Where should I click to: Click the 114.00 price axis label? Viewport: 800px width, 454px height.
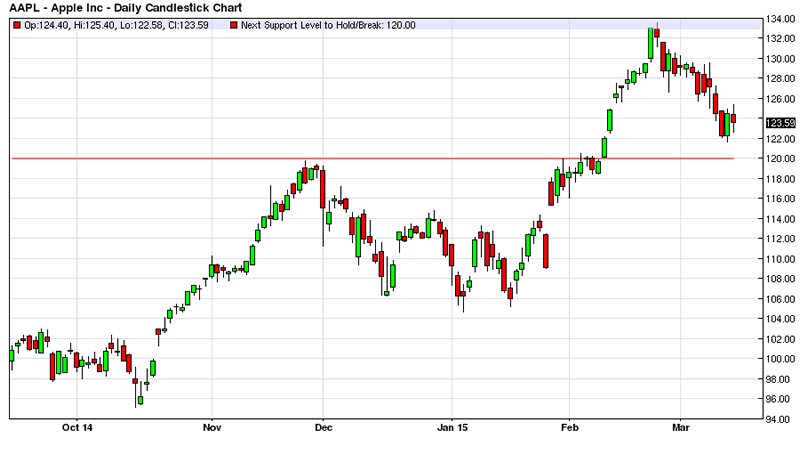(780, 219)
